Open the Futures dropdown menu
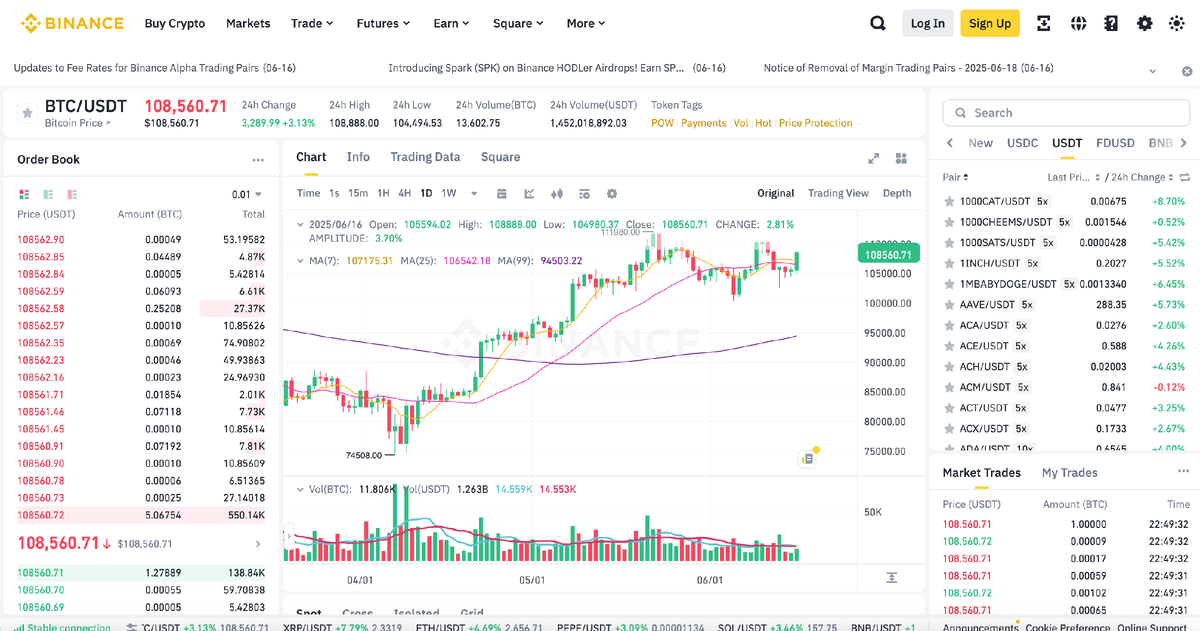This screenshot has width=1200, height=631. pyautogui.click(x=383, y=23)
